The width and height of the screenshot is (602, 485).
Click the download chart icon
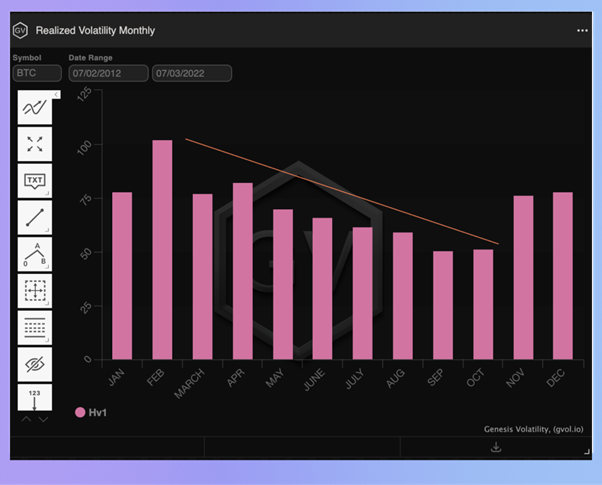pos(496,447)
